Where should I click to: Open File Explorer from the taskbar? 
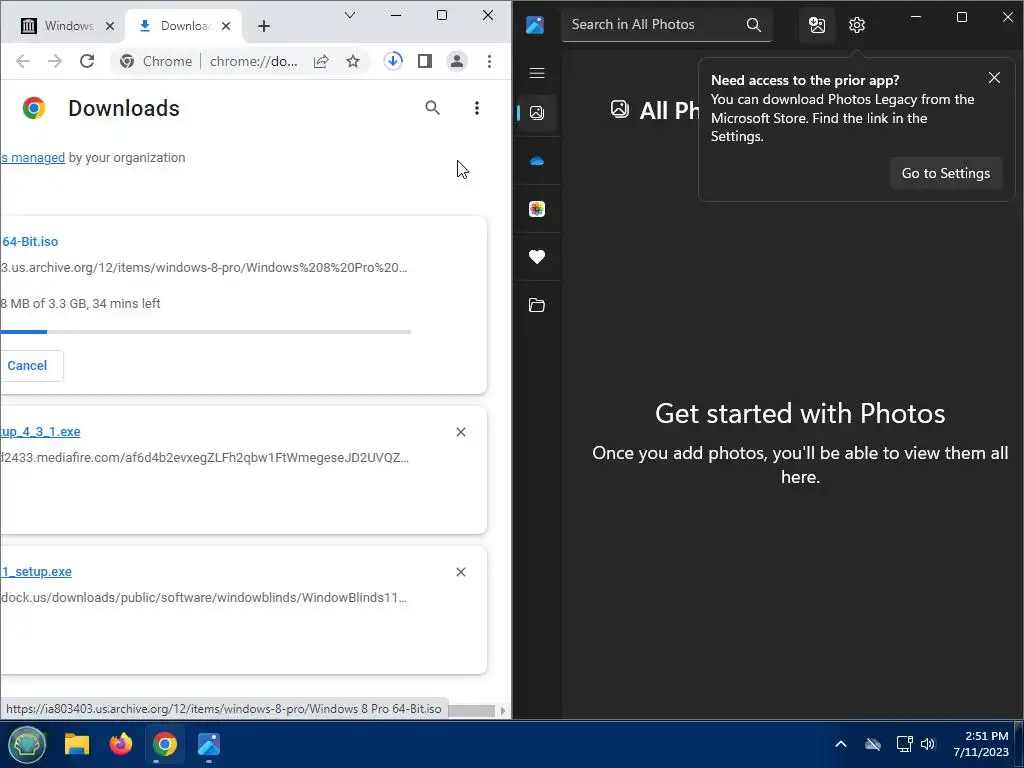[77, 744]
